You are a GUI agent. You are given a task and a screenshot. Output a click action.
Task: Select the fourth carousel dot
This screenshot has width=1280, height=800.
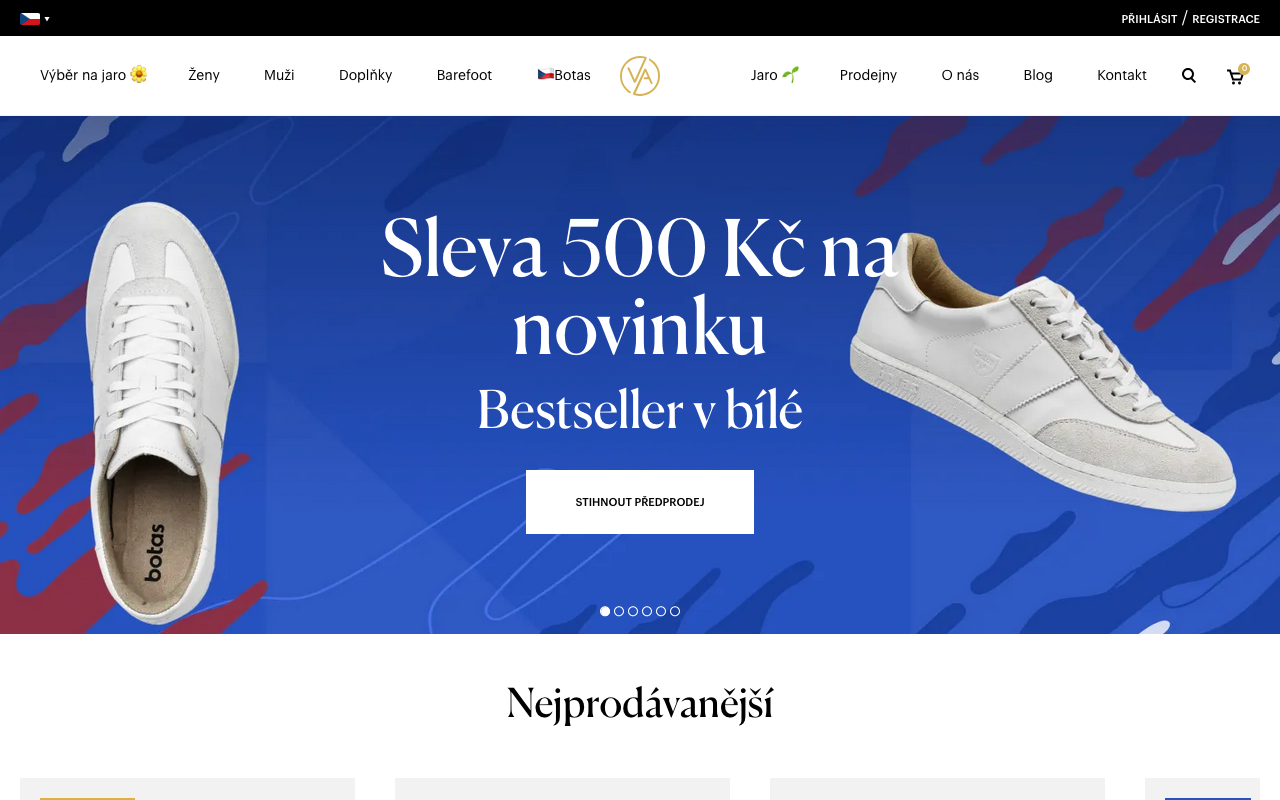647,611
